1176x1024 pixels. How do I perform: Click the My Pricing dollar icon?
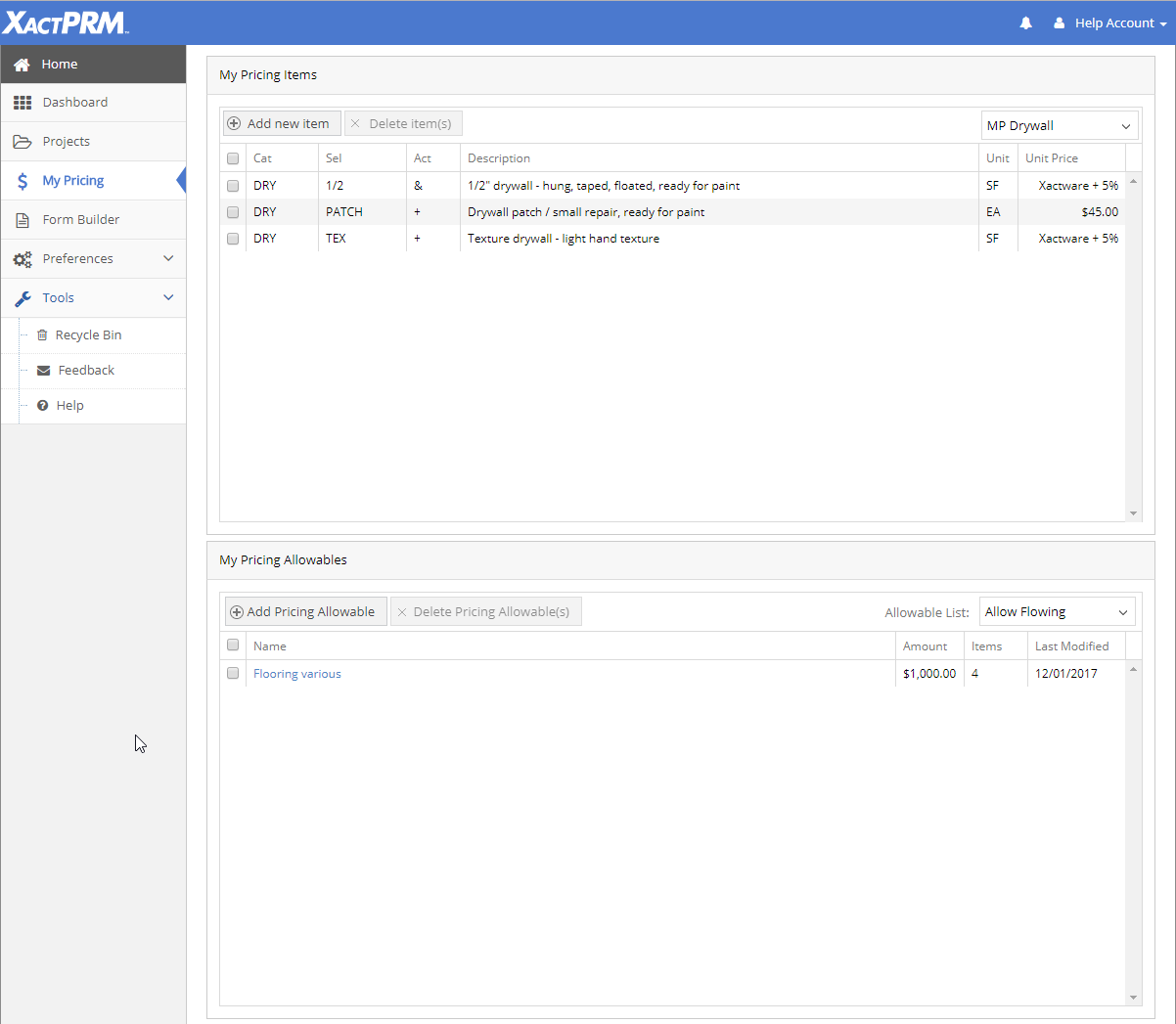click(x=23, y=181)
